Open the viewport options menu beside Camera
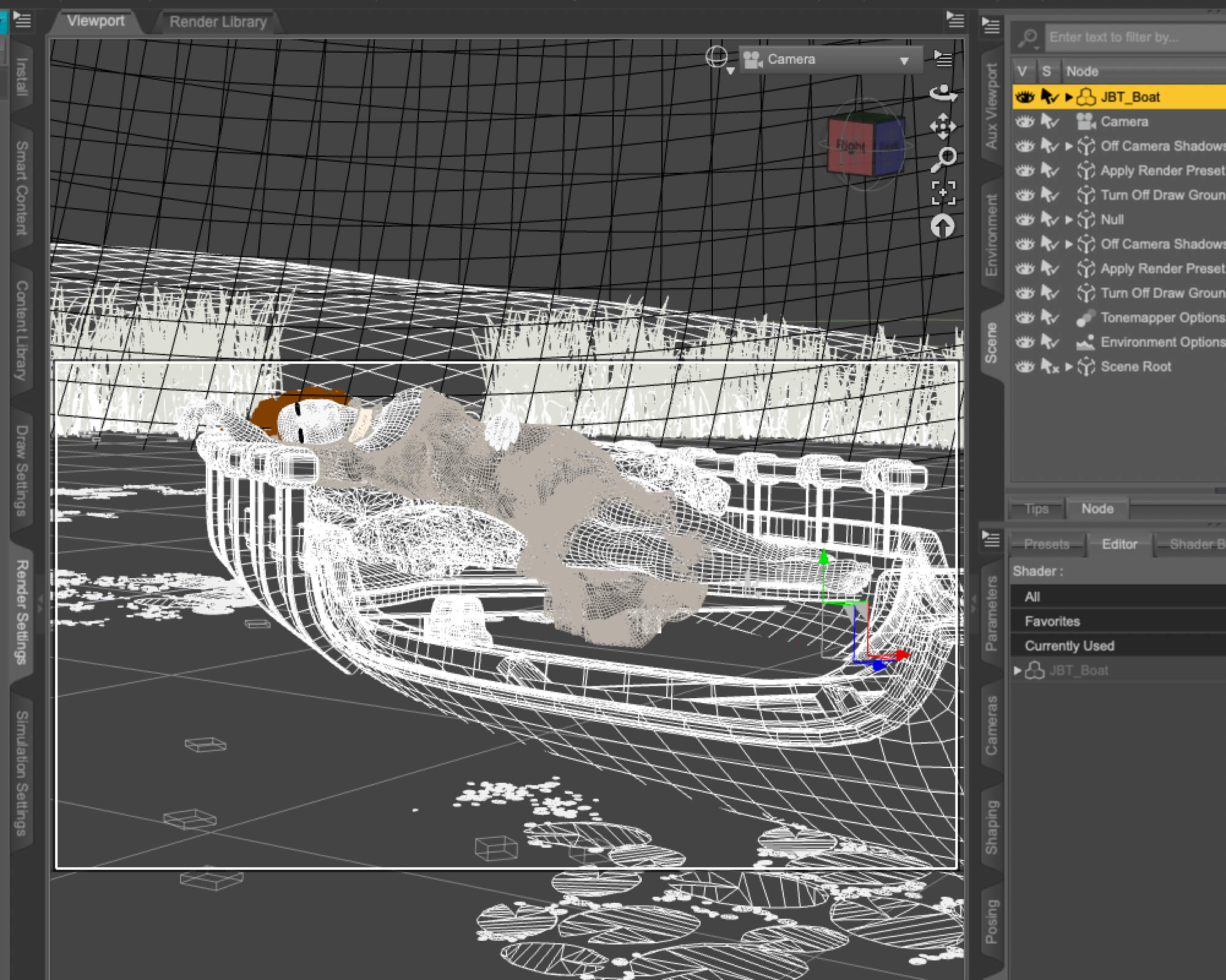The width and height of the screenshot is (1226, 980). click(x=943, y=58)
